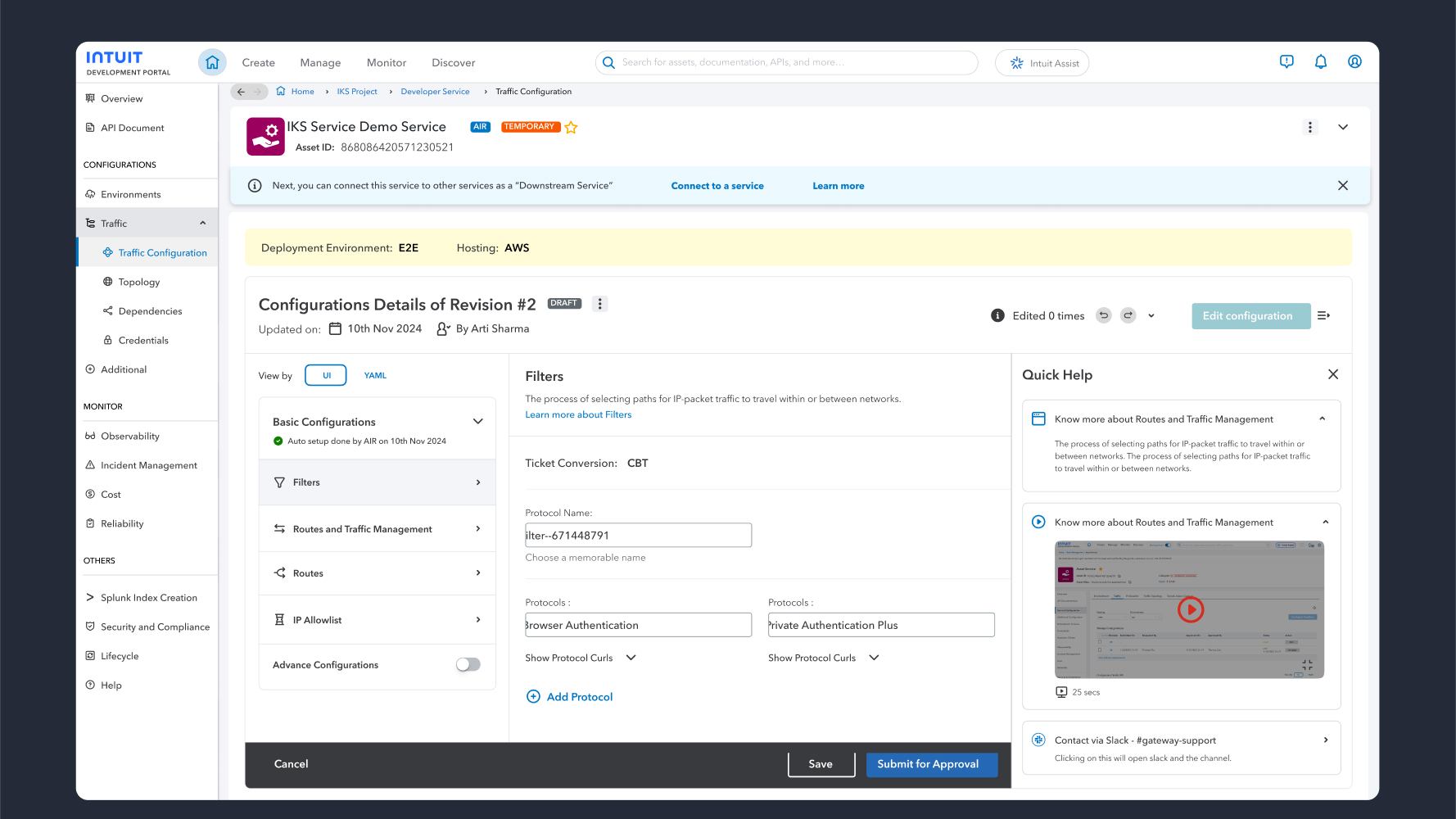Select the UI view option
The height and width of the screenshot is (819, 1456).
pos(326,375)
